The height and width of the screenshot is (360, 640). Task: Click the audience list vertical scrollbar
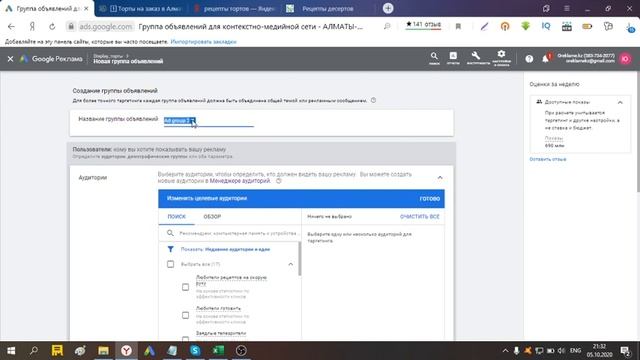coord(300,259)
